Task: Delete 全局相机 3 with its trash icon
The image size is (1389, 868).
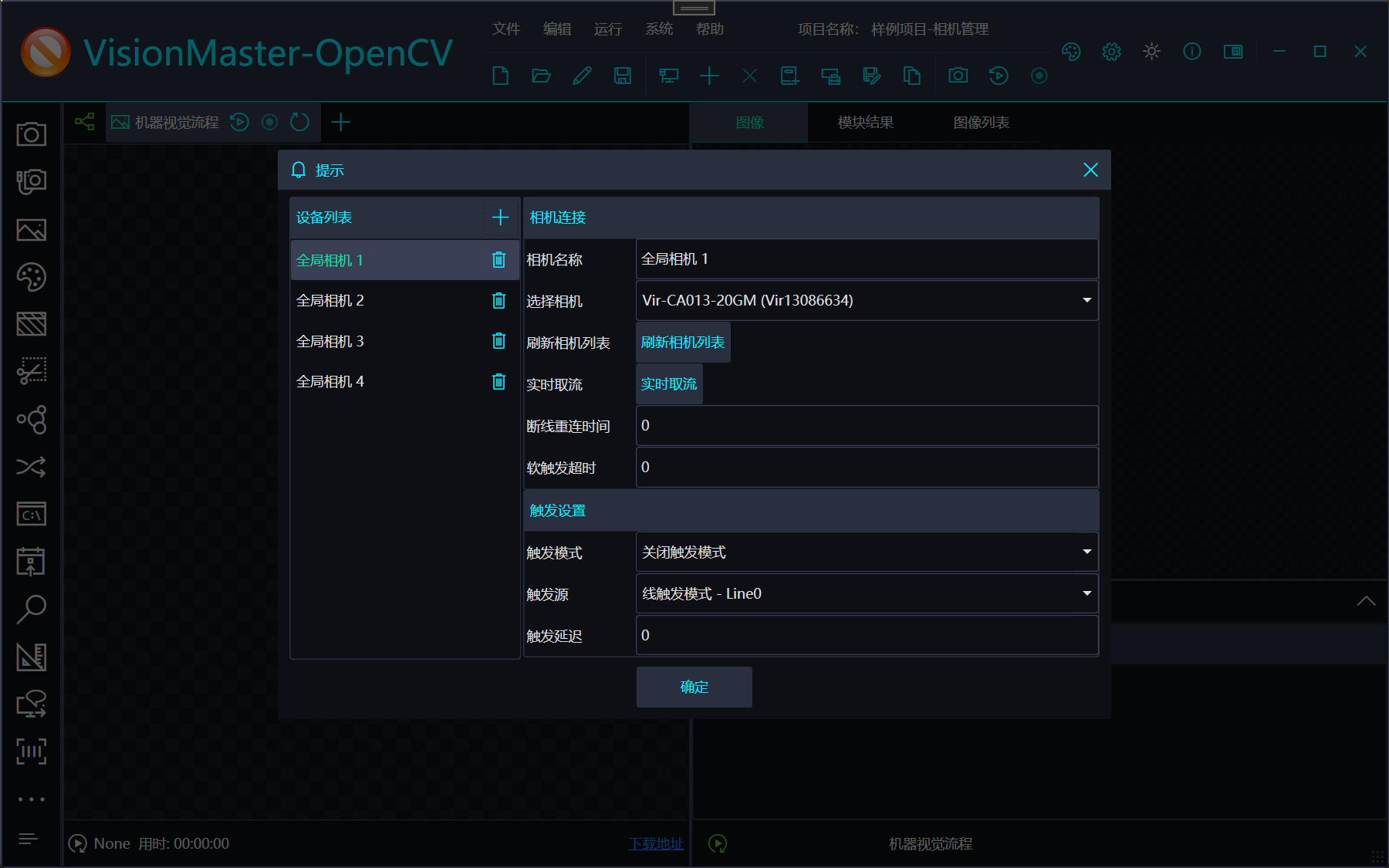Action: 499,340
